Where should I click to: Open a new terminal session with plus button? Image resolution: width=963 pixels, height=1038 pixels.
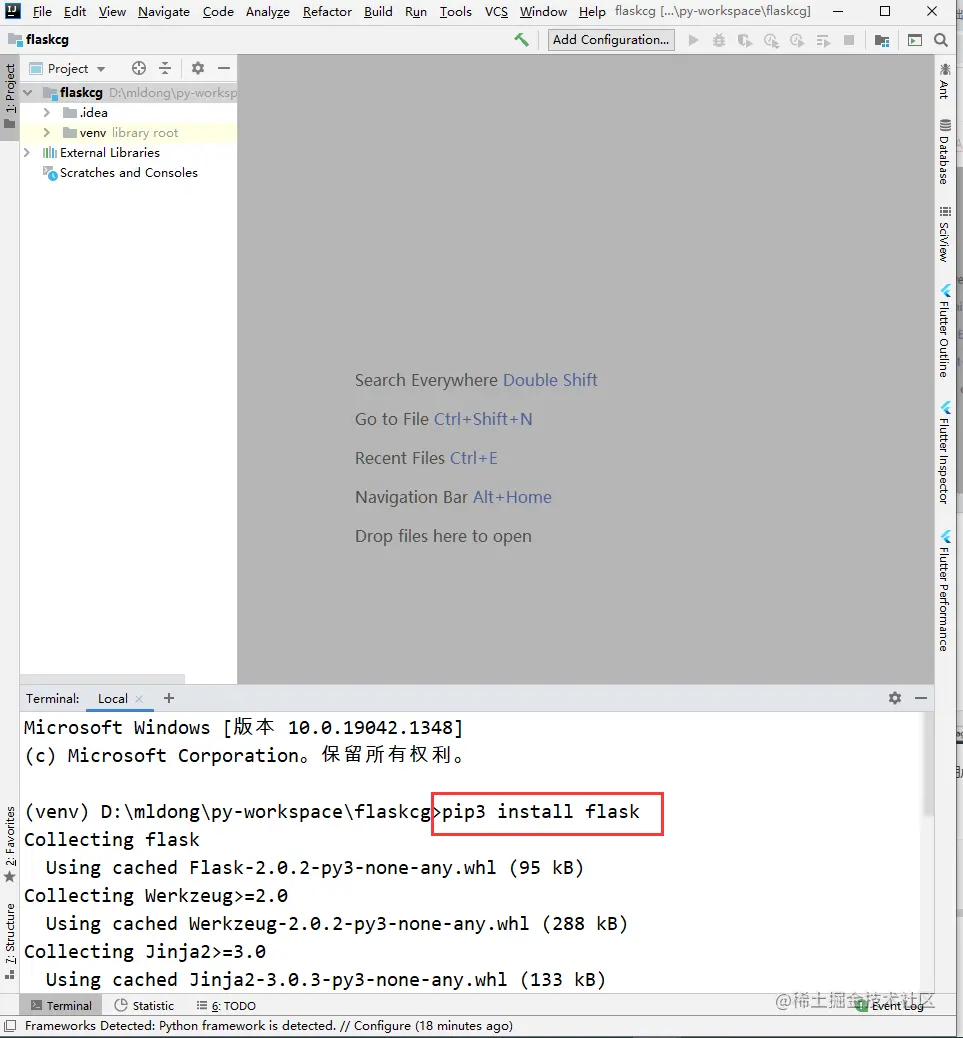pos(168,698)
